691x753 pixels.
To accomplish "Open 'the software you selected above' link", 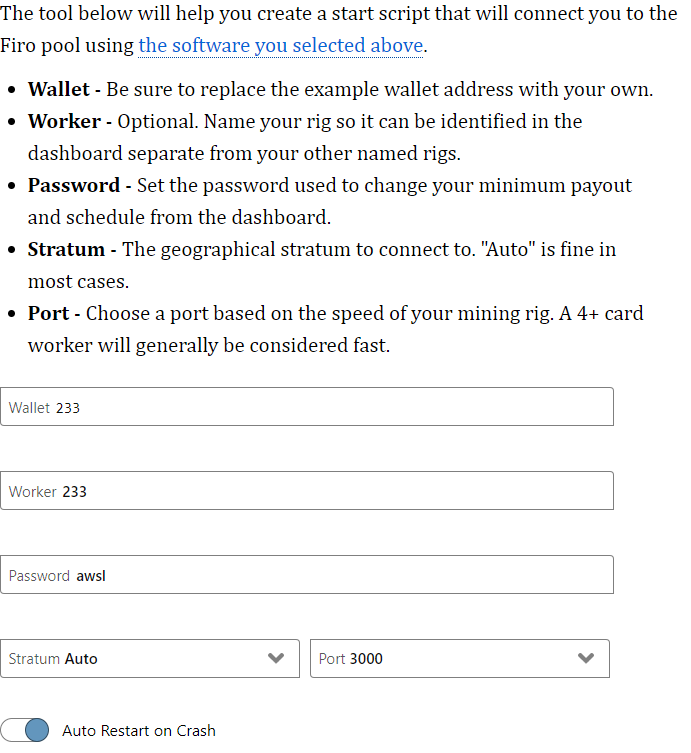I will [280, 46].
